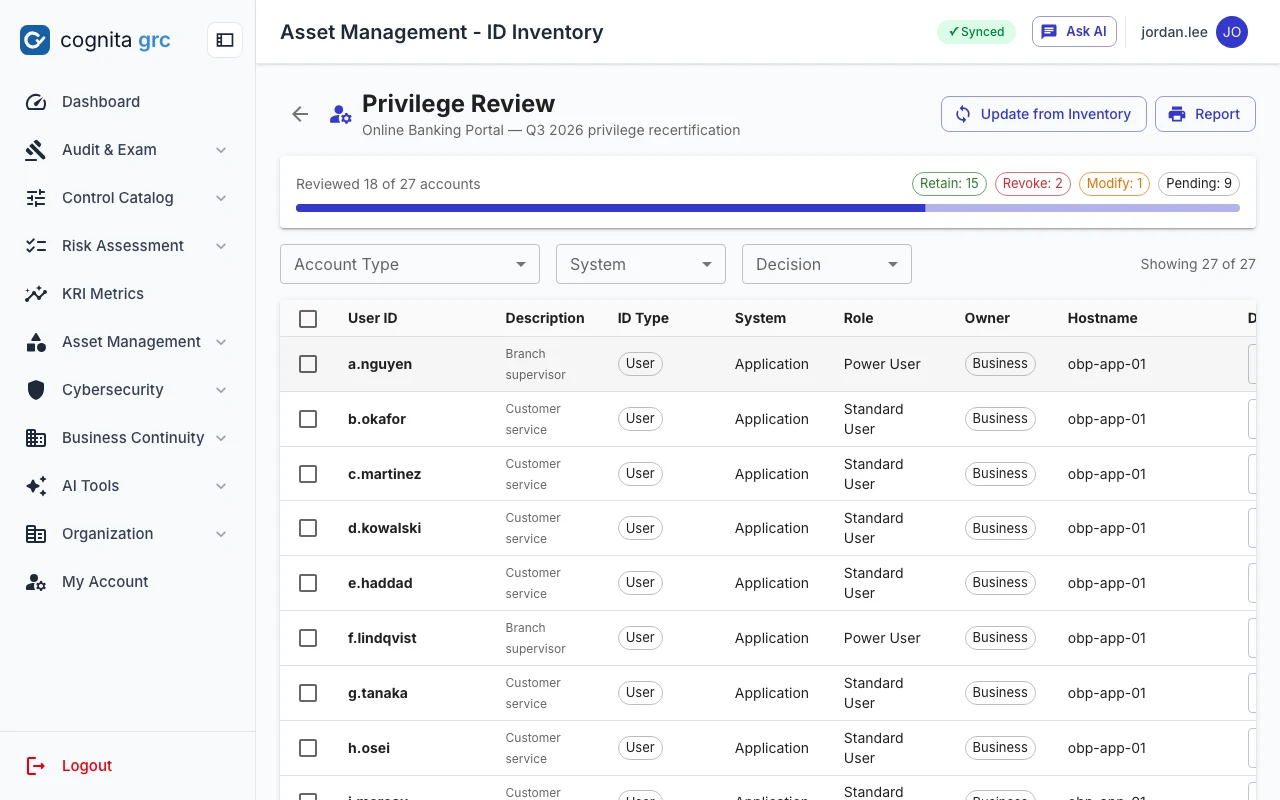Click the cognita grc logo icon
This screenshot has width=1280, height=800.
point(35,40)
